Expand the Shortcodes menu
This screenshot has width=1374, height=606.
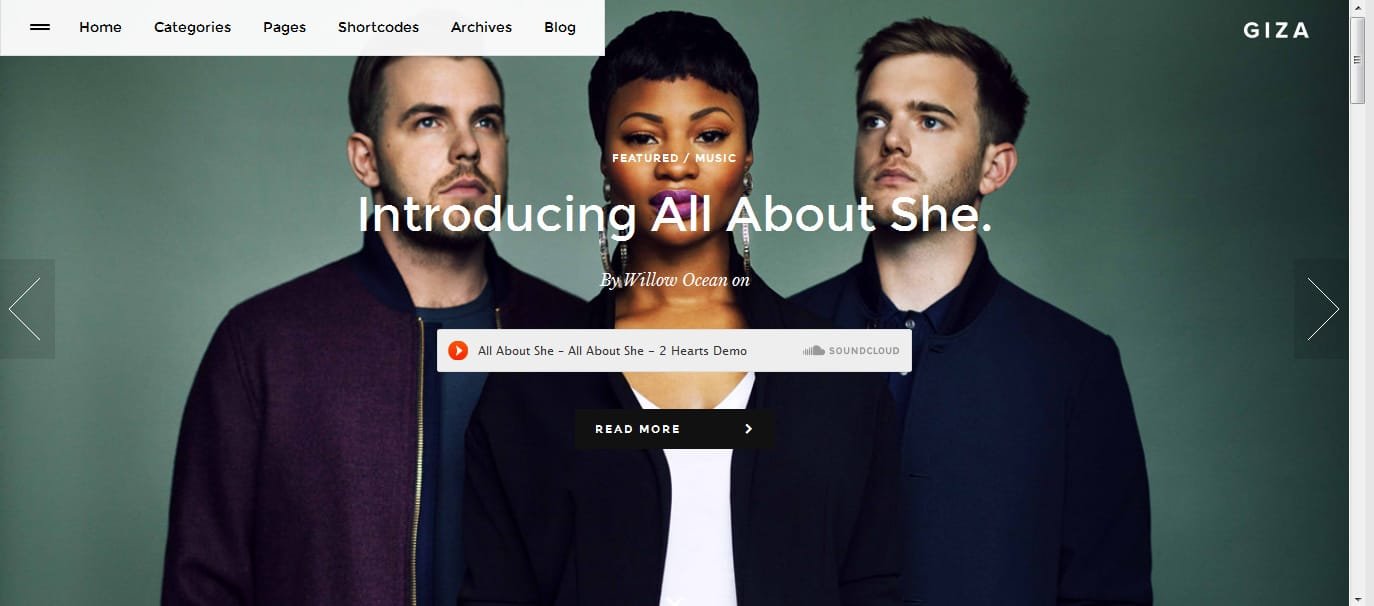tap(378, 28)
